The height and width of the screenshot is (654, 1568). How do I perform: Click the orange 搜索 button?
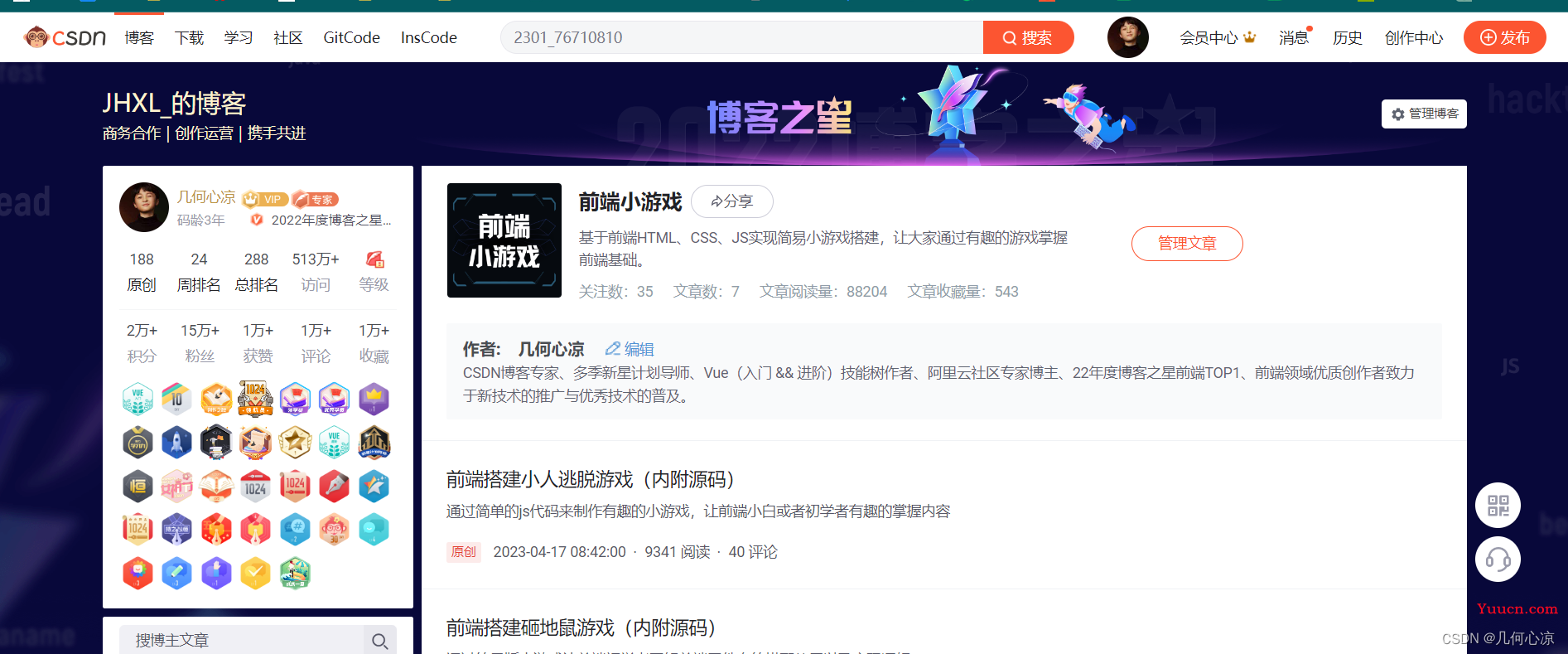[x=1028, y=37]
